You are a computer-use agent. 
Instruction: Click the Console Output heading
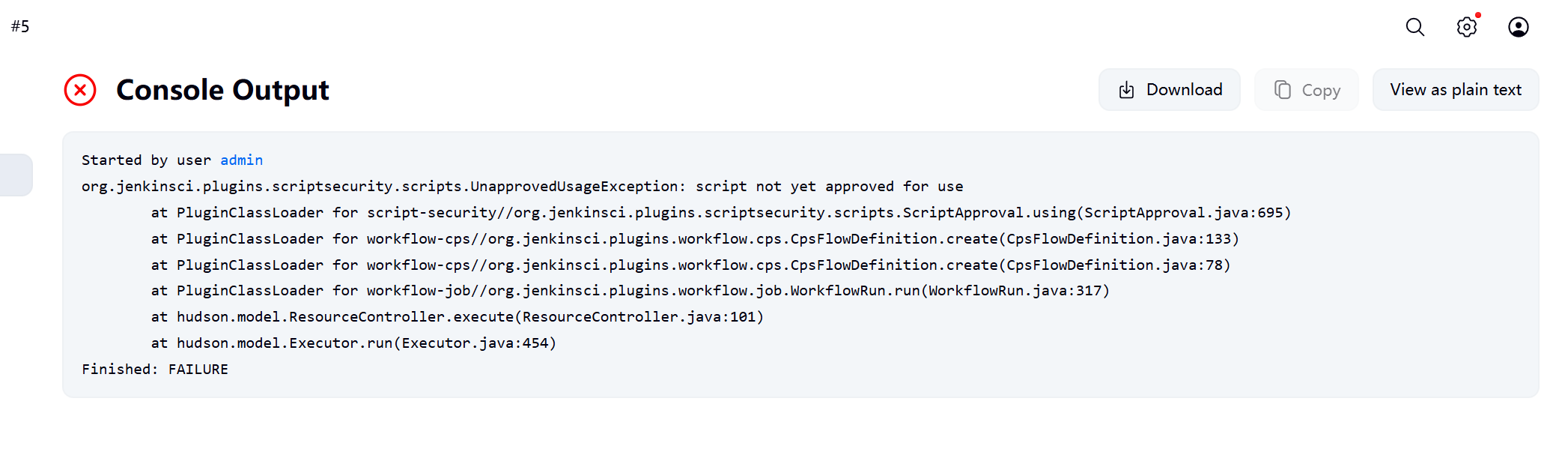pyautogui.click(x=222, y=90)
